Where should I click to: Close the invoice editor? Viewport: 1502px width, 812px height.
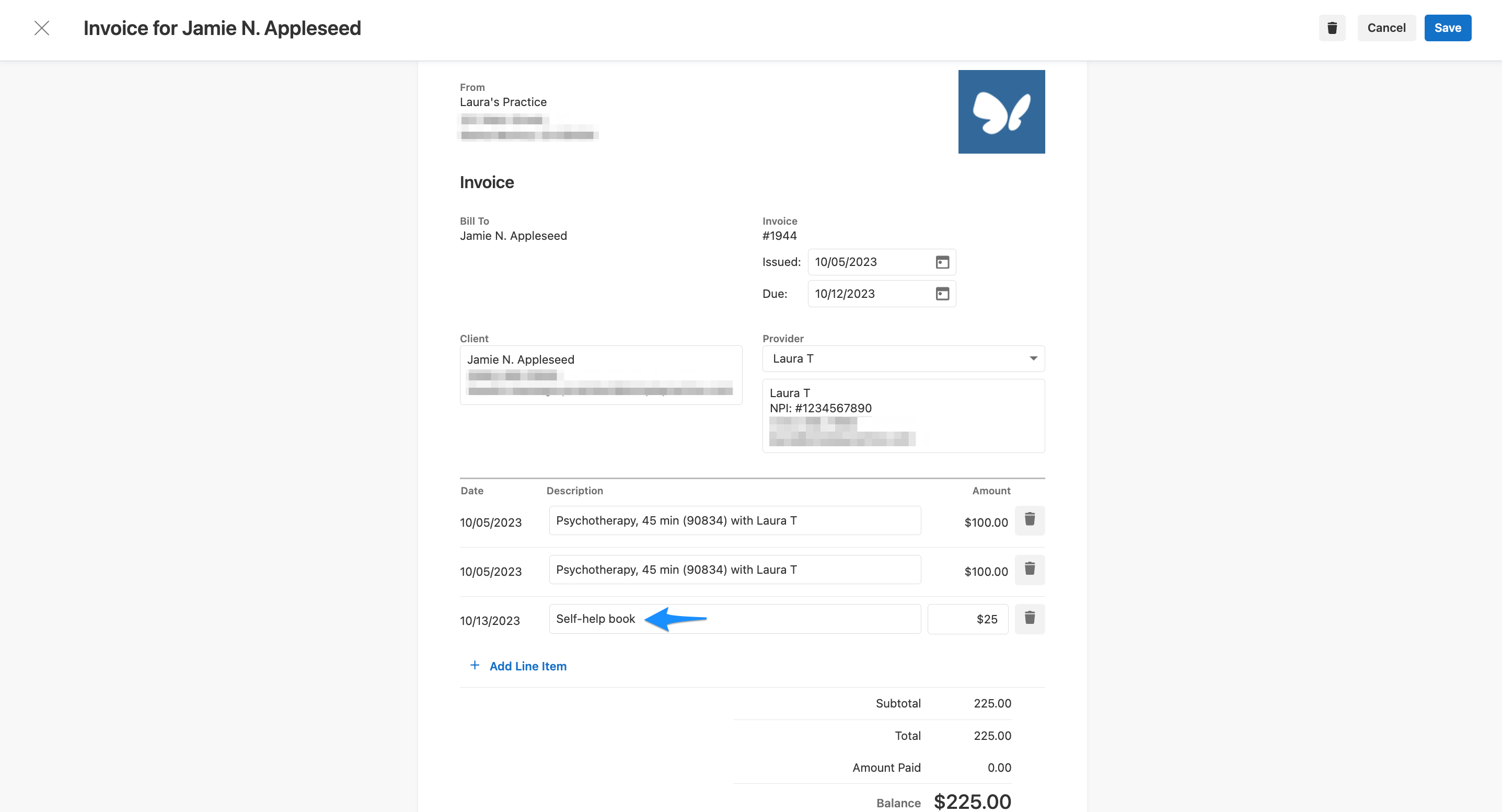pyautogui.click(x=41, y=27)
